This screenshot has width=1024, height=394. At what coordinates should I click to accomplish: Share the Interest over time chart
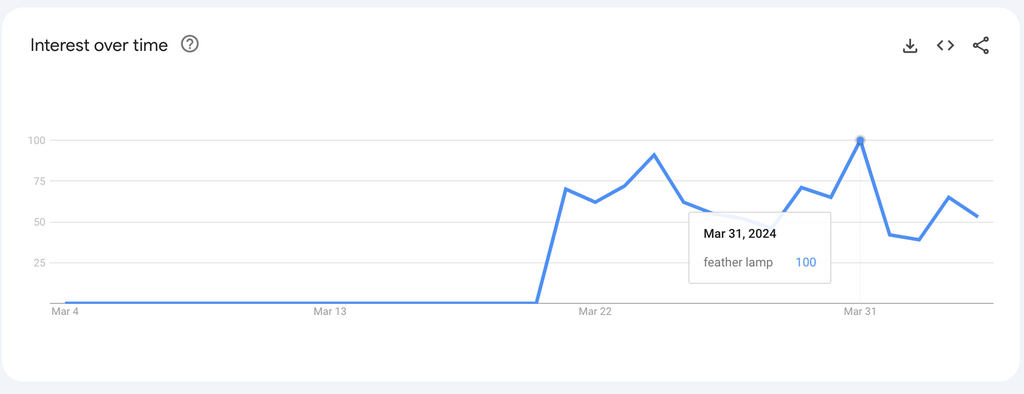(x=981, y=45)
